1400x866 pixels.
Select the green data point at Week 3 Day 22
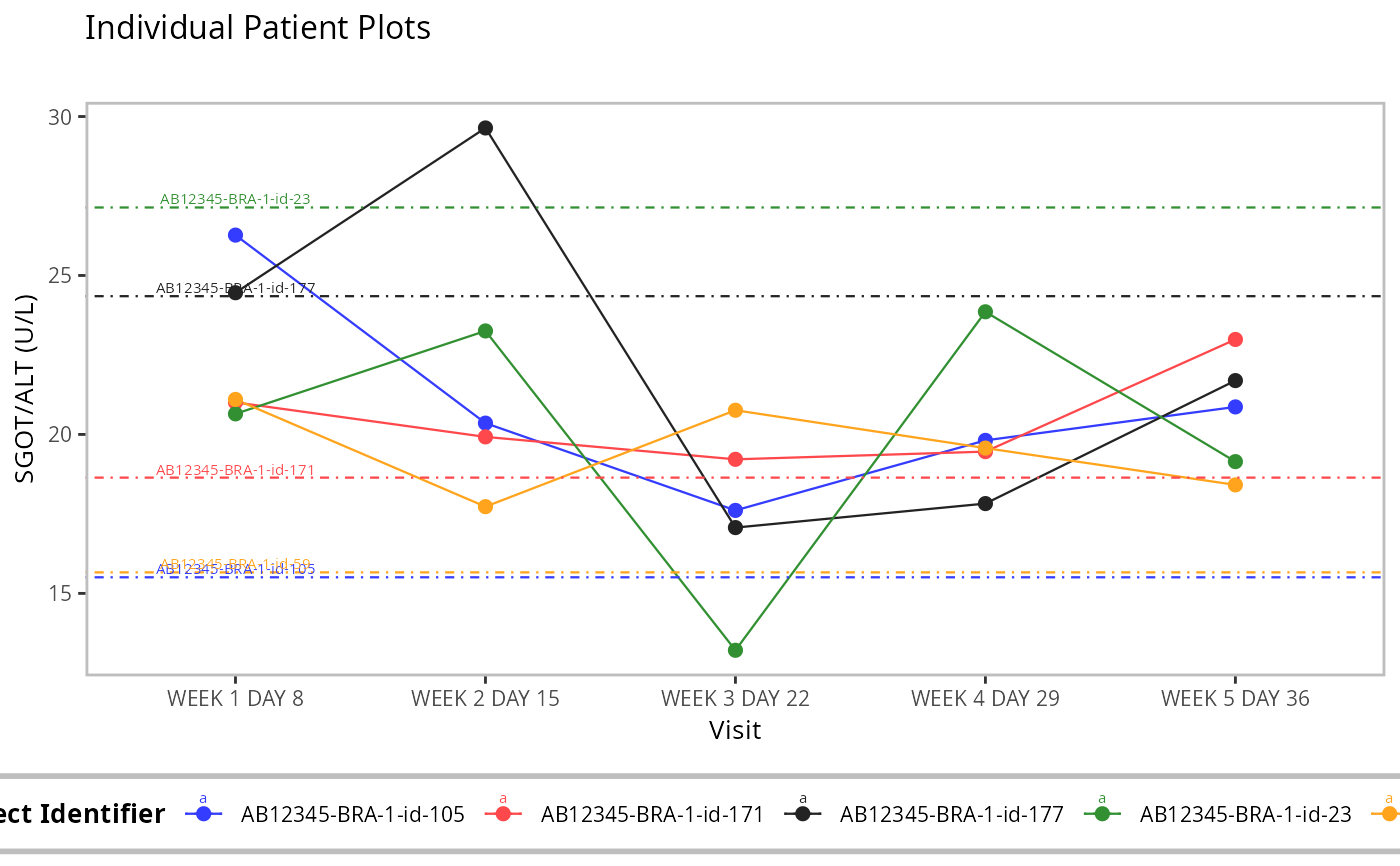click(735, 650)
